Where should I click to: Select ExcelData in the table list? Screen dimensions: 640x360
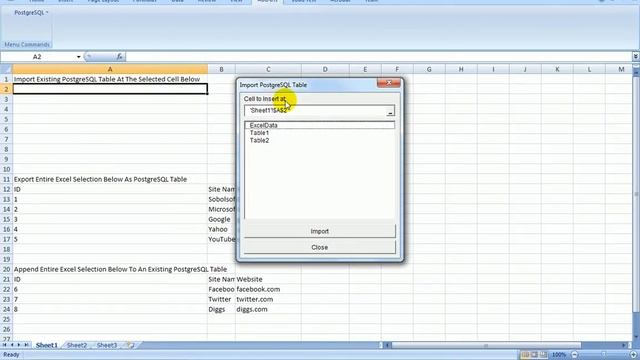pos(320,125)
